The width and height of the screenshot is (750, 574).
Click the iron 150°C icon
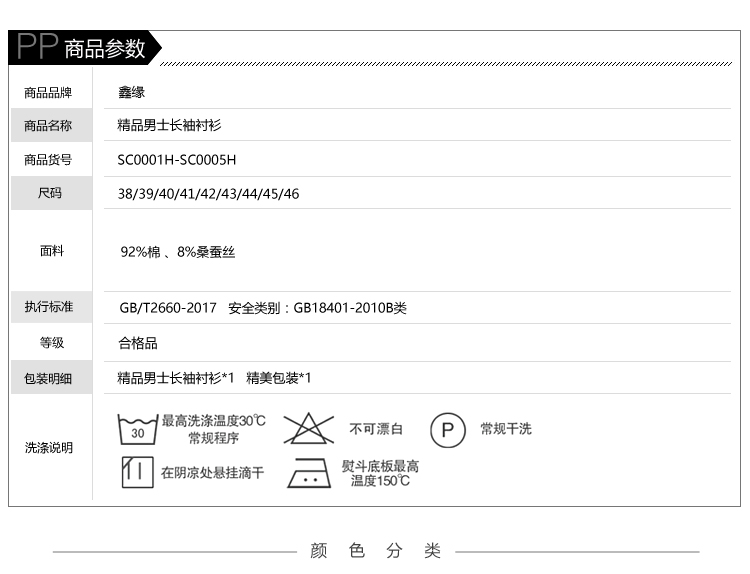point(309,473)
